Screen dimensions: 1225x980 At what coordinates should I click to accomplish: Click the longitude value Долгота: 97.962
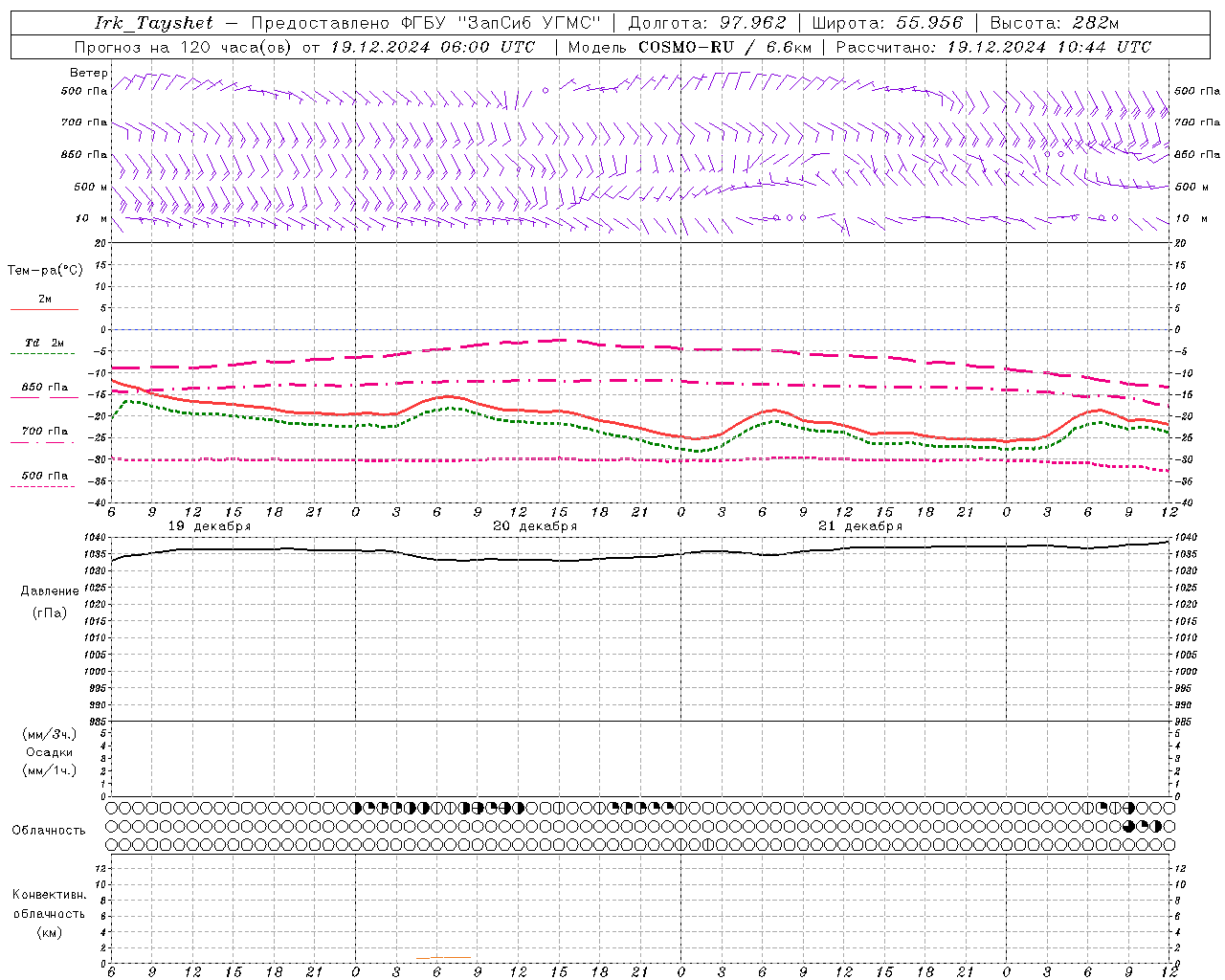[x=706, y=23]
